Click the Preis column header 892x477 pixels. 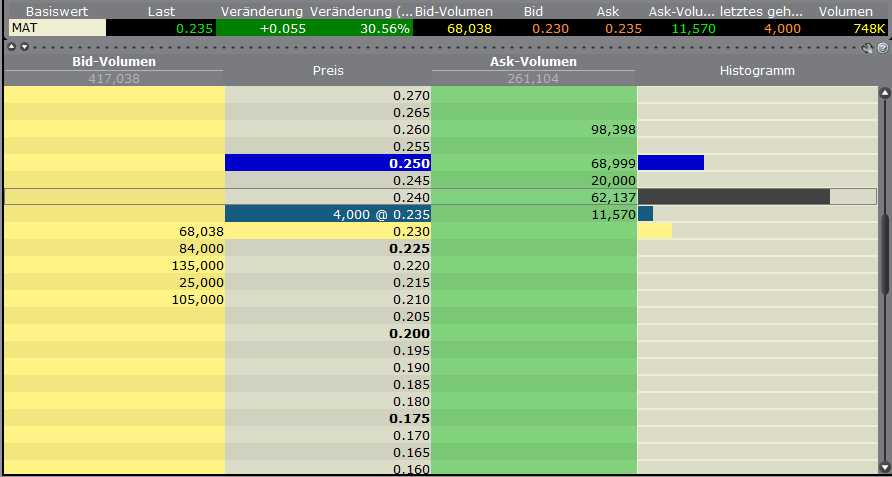(x=328, y=71)
